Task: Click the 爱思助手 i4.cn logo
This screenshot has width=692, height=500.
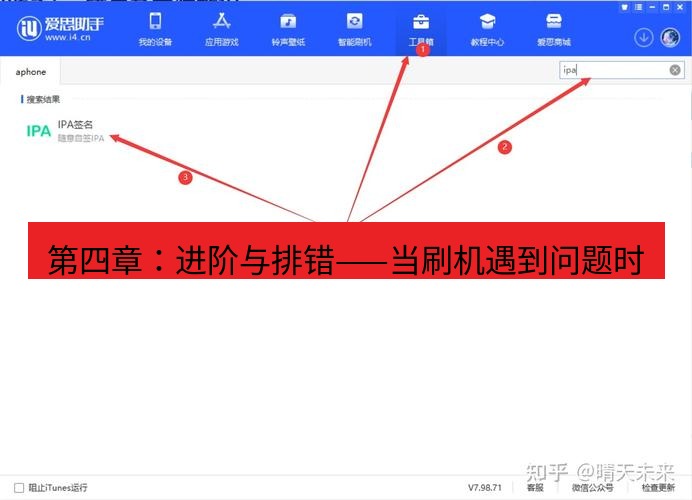Action: [x=60, y=29]
